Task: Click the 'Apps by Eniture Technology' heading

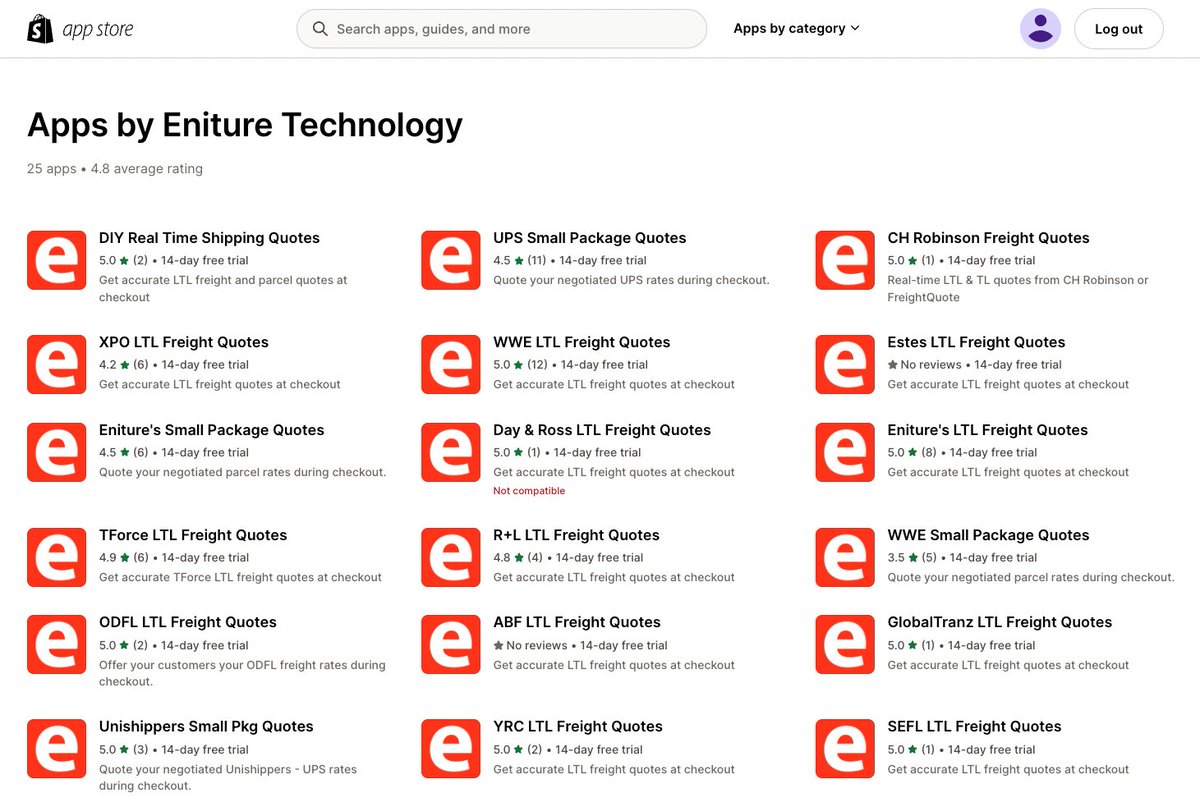Action: click(245, 125)
